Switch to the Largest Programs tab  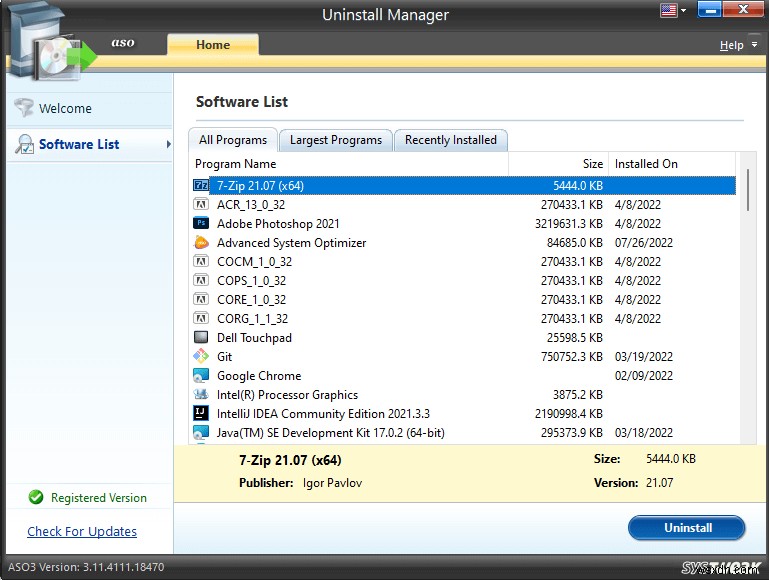pos(335,140)
